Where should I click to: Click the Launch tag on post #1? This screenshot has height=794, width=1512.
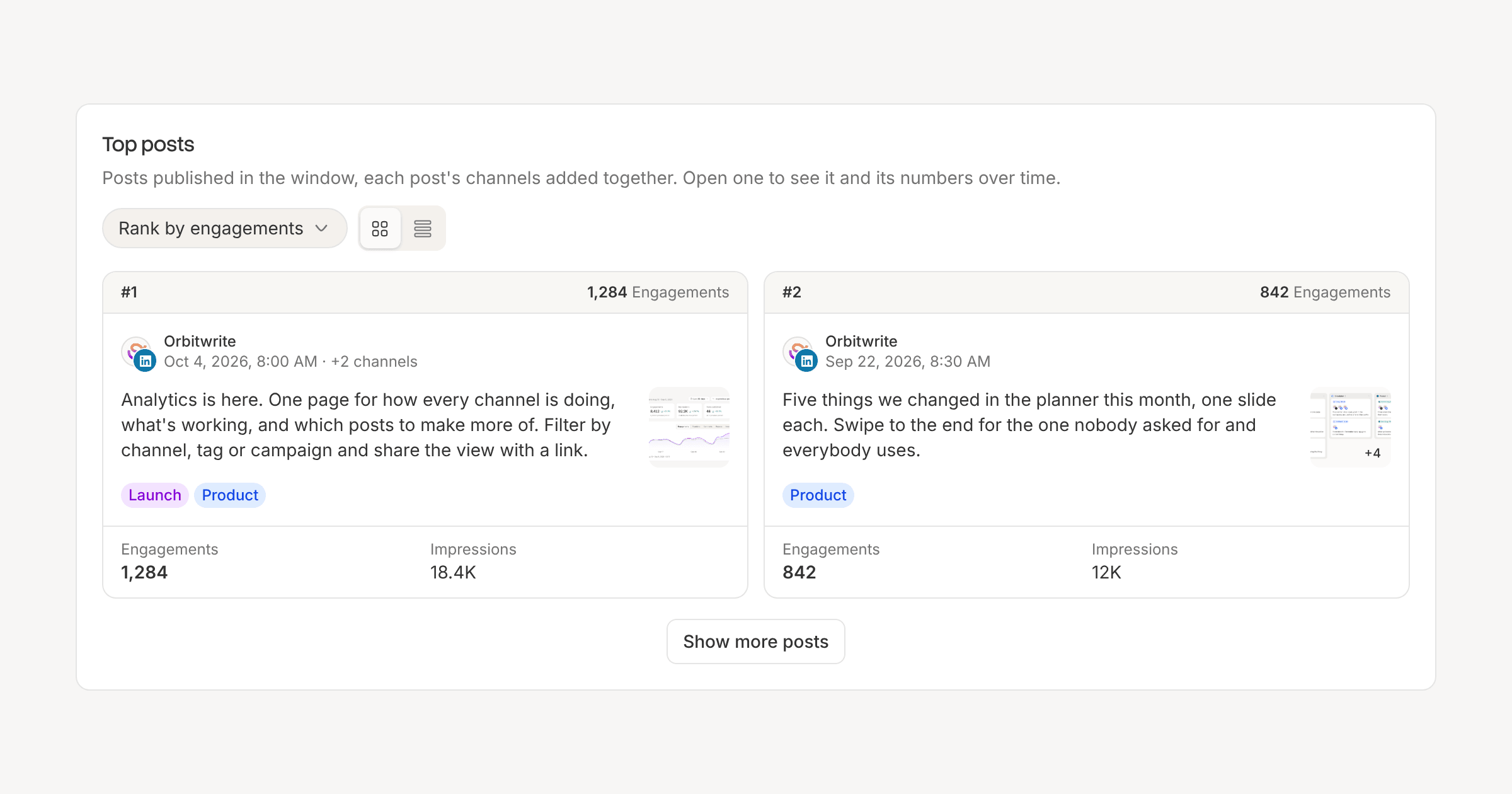[x=155, y=495]
